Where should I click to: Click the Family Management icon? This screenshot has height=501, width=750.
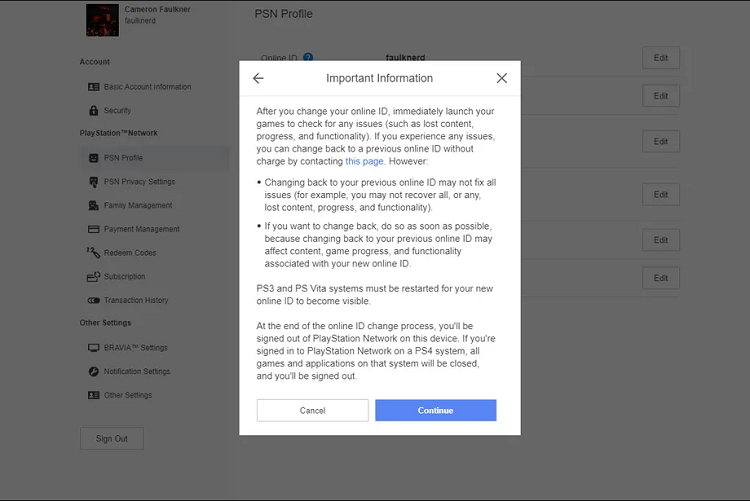(93, 205)
